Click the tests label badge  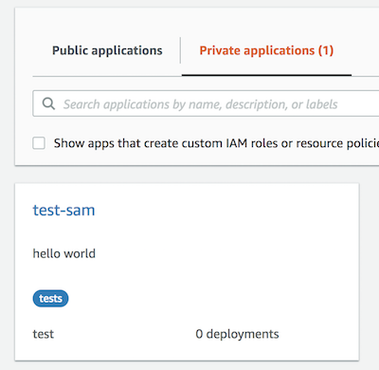point(51,298)
